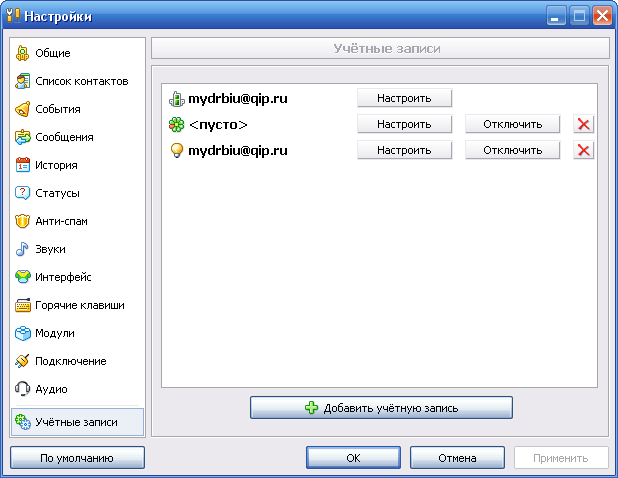Screen dimensions: 618x478
Task: Click the Настройки title bar tools icon
Action: click(x=13, y=16)
